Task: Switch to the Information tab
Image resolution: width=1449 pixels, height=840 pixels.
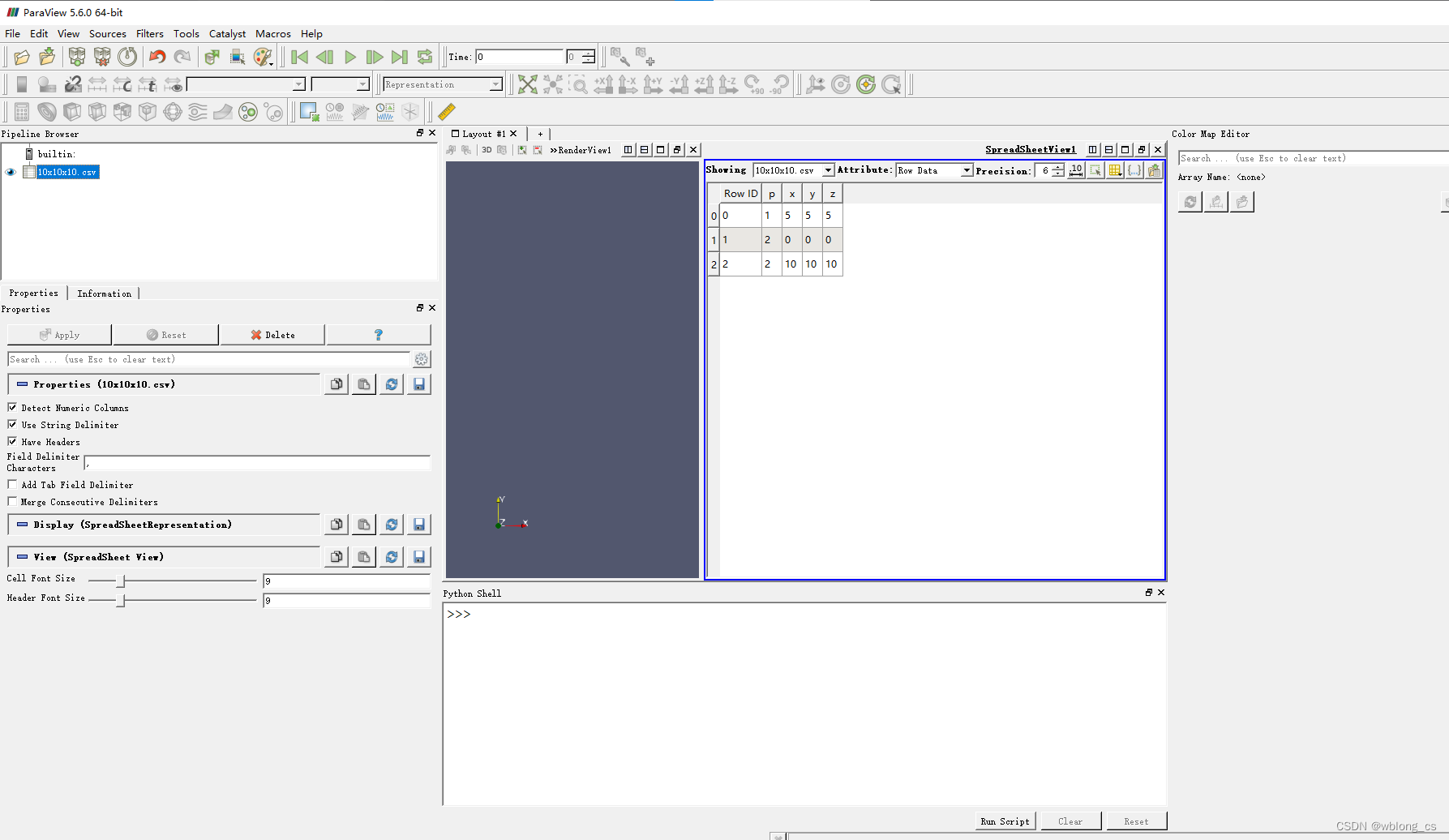Action: 104,293
